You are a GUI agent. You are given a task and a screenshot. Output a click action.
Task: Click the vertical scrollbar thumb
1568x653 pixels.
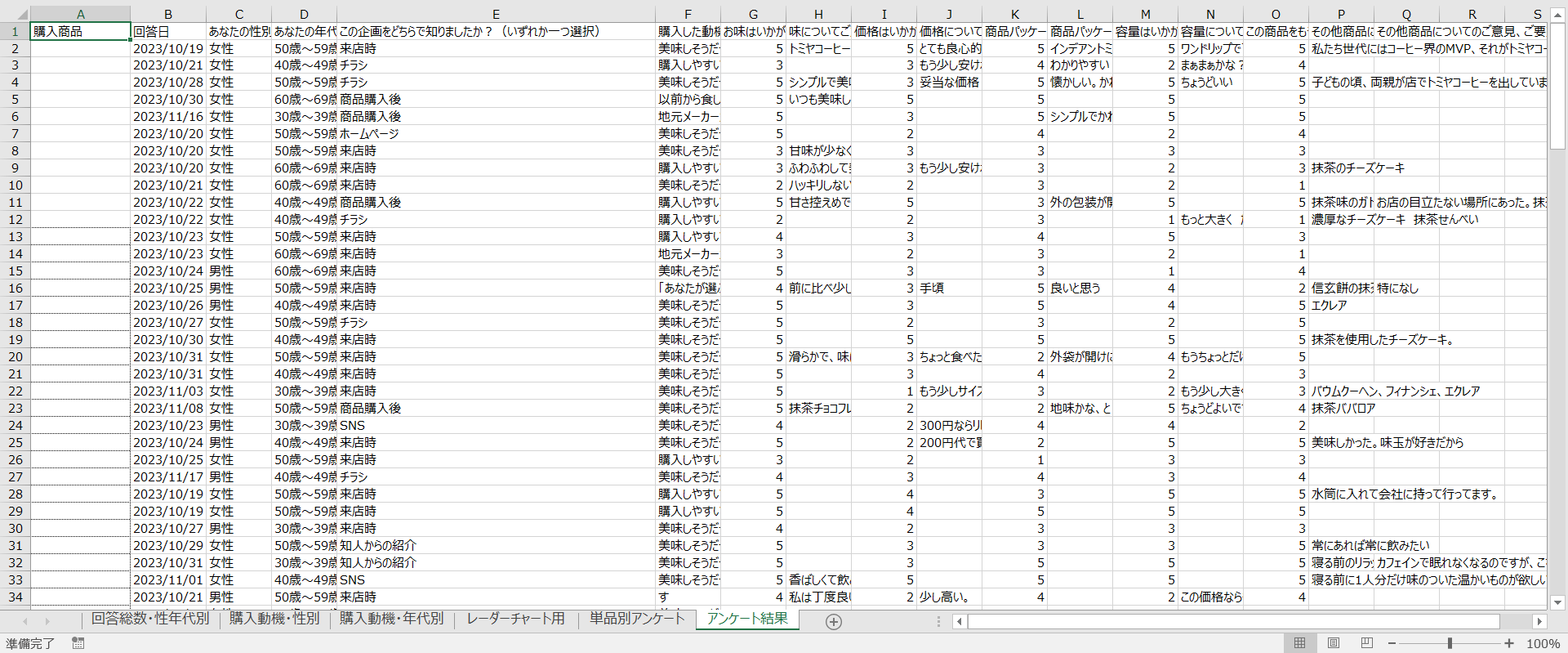[x=1557, y=86]
